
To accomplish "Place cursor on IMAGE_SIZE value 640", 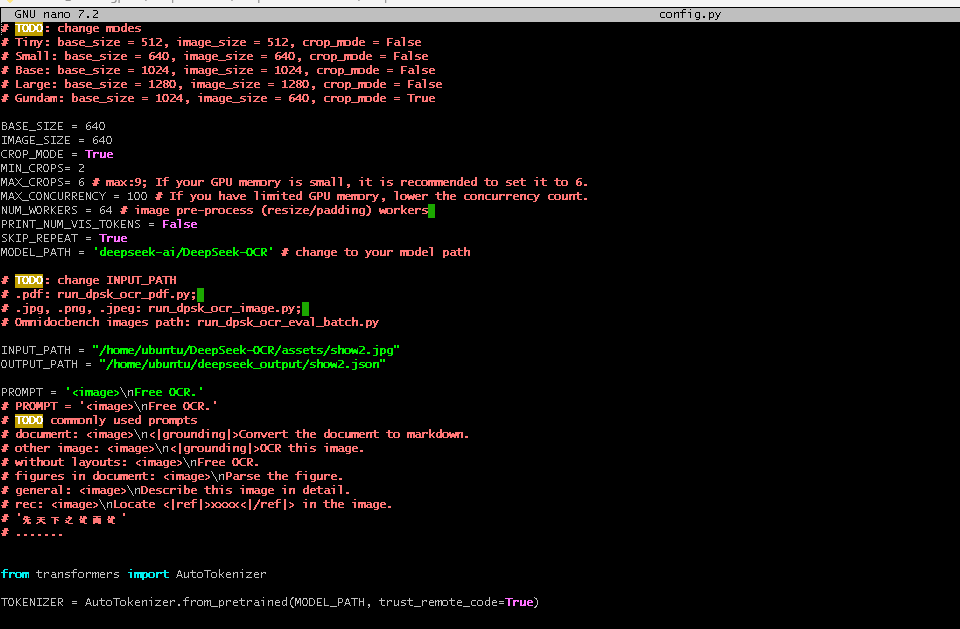I will click(102, 140).
